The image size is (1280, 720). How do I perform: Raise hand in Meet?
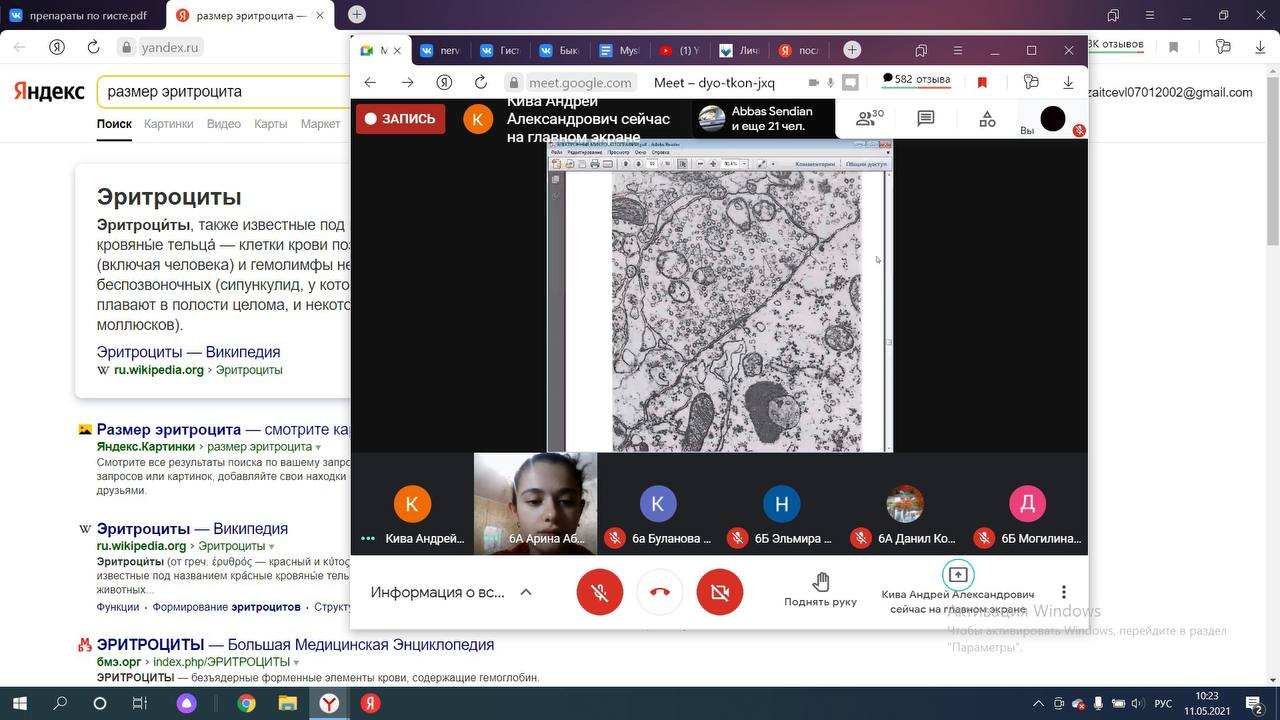click(x=820, y=590)
